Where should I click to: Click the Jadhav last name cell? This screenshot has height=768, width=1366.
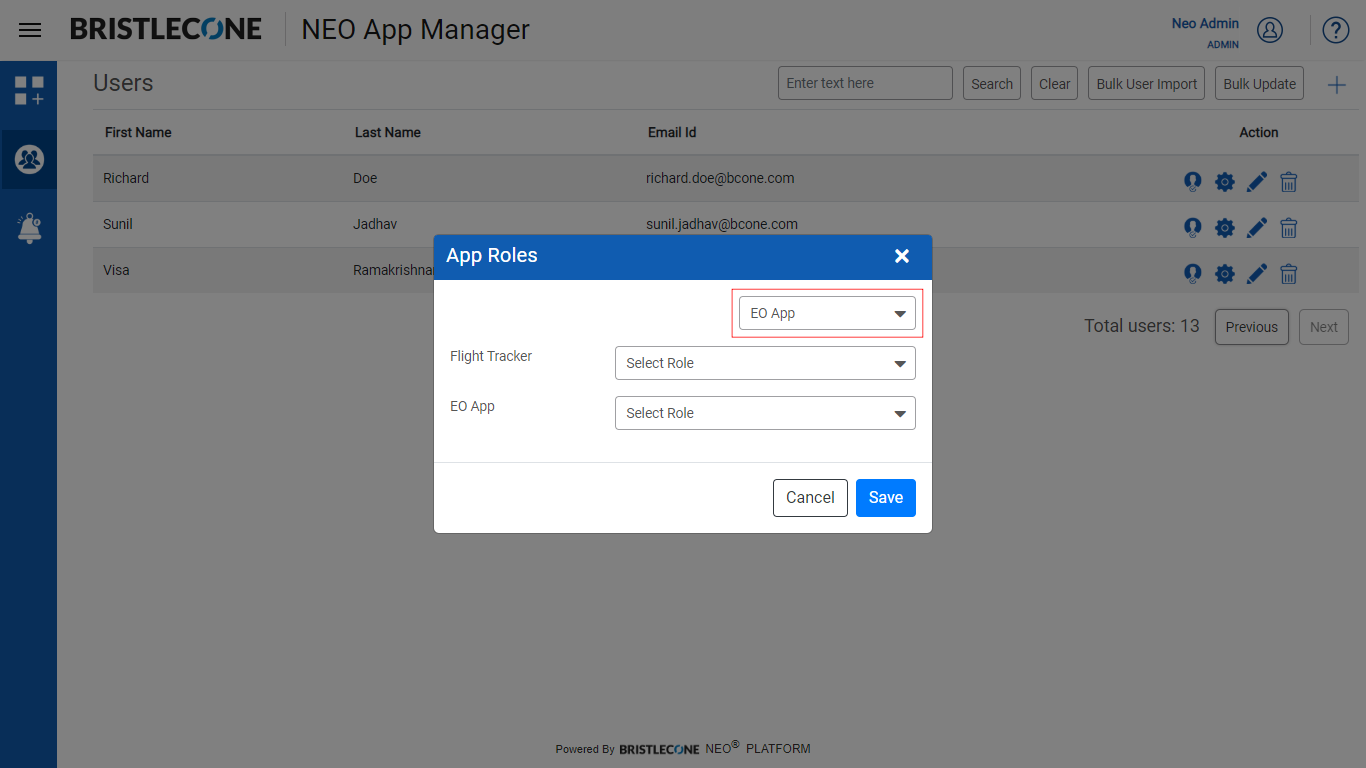(x=375, y=224)
